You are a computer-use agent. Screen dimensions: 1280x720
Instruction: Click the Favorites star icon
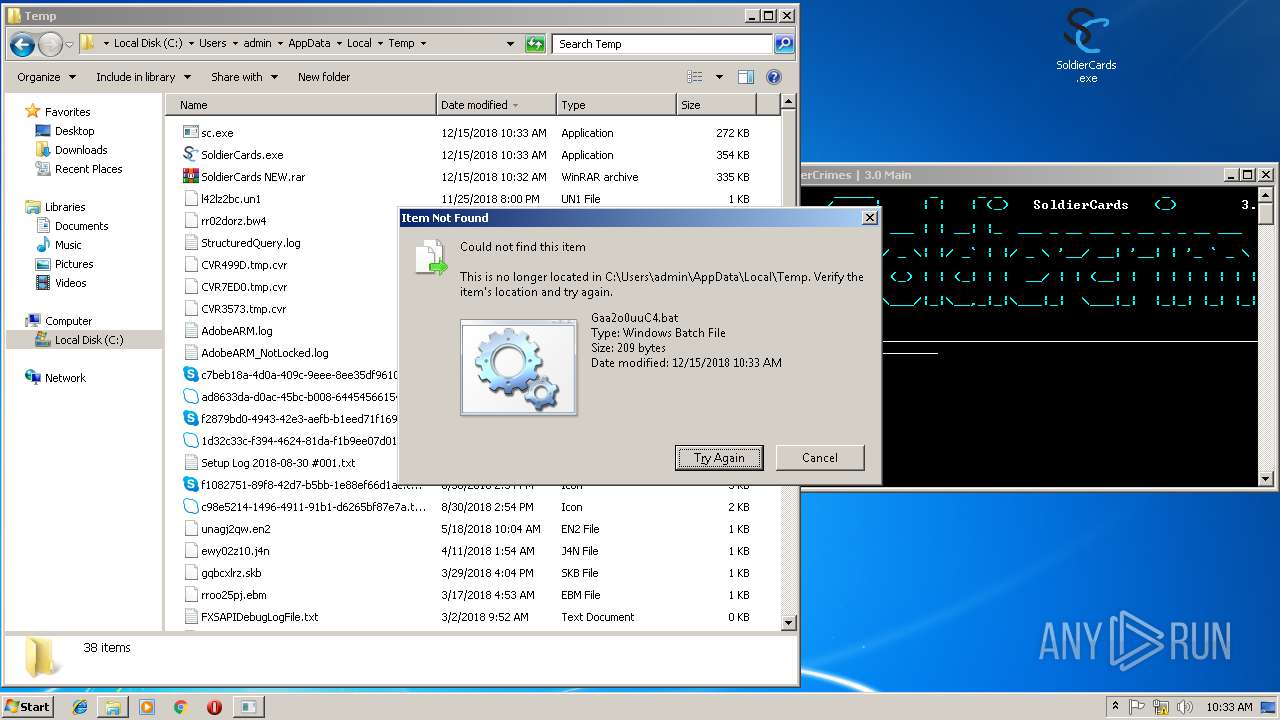coord(33,111)
